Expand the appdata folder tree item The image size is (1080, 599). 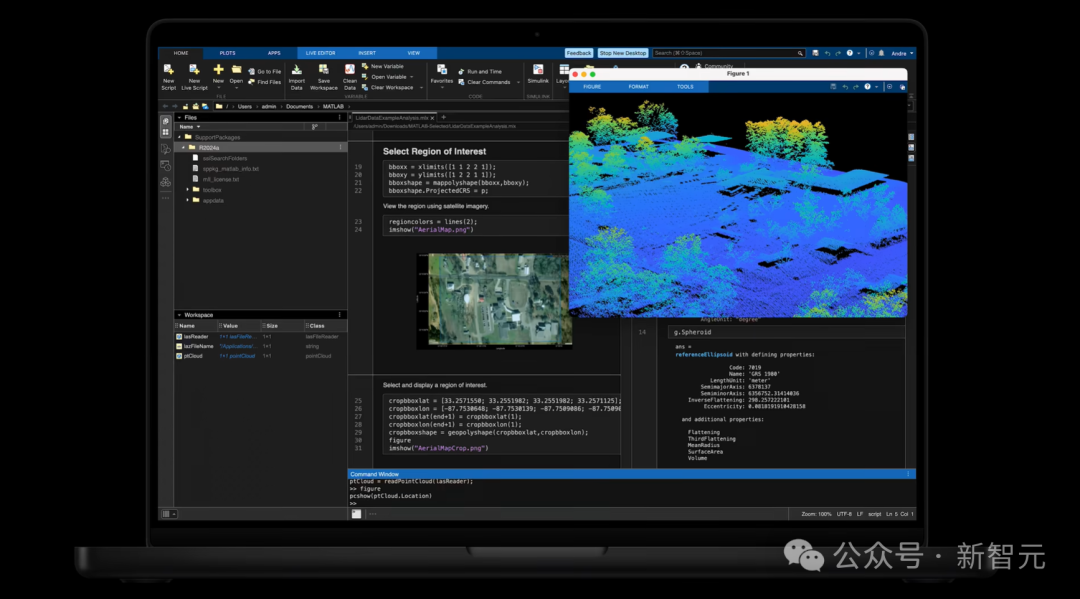tap(187, 200)
